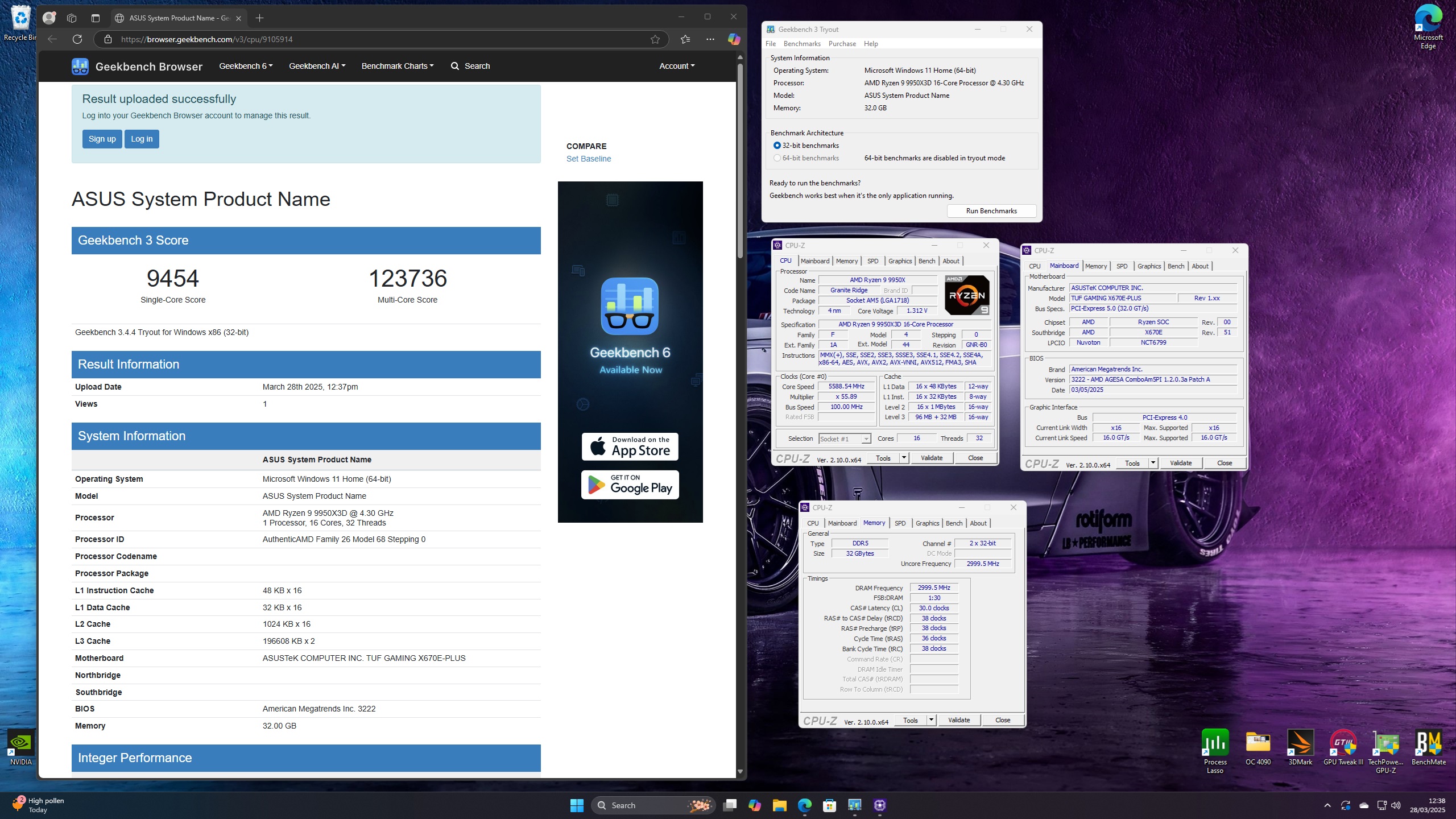Open Microsoft Store taskbar icon
This screenshot has width=1456, height=819.
point(829,805)
